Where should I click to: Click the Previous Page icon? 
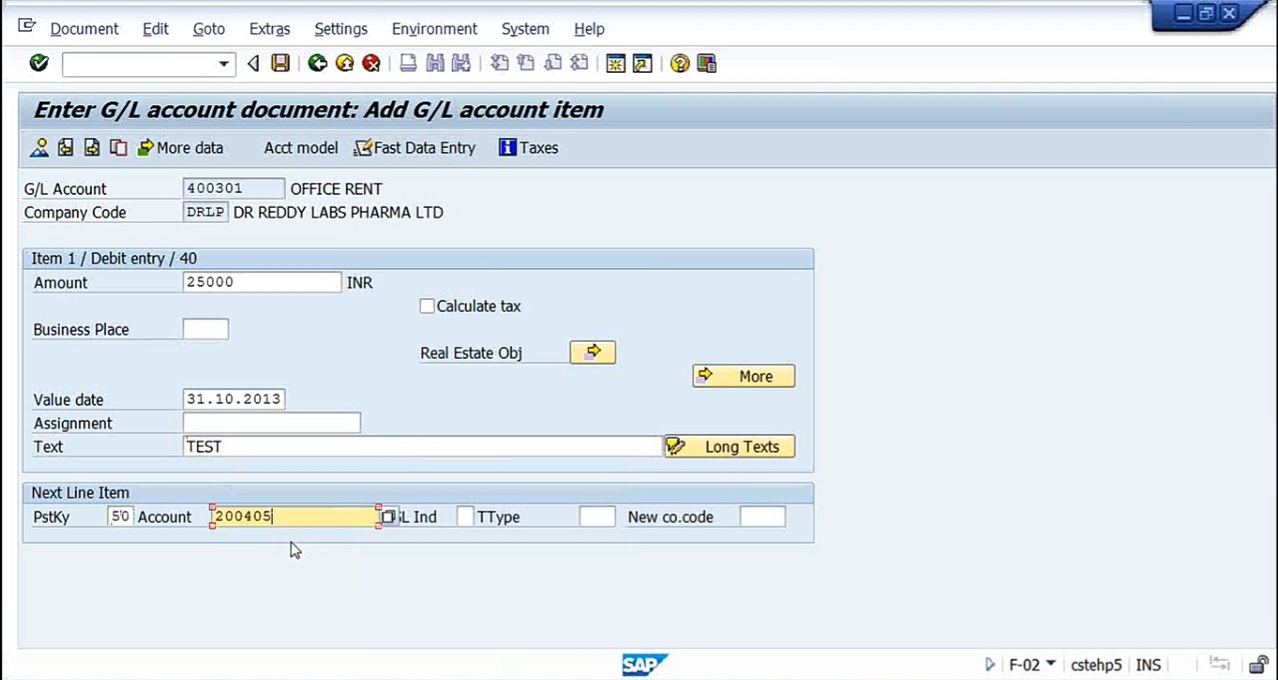click(525, 63)
